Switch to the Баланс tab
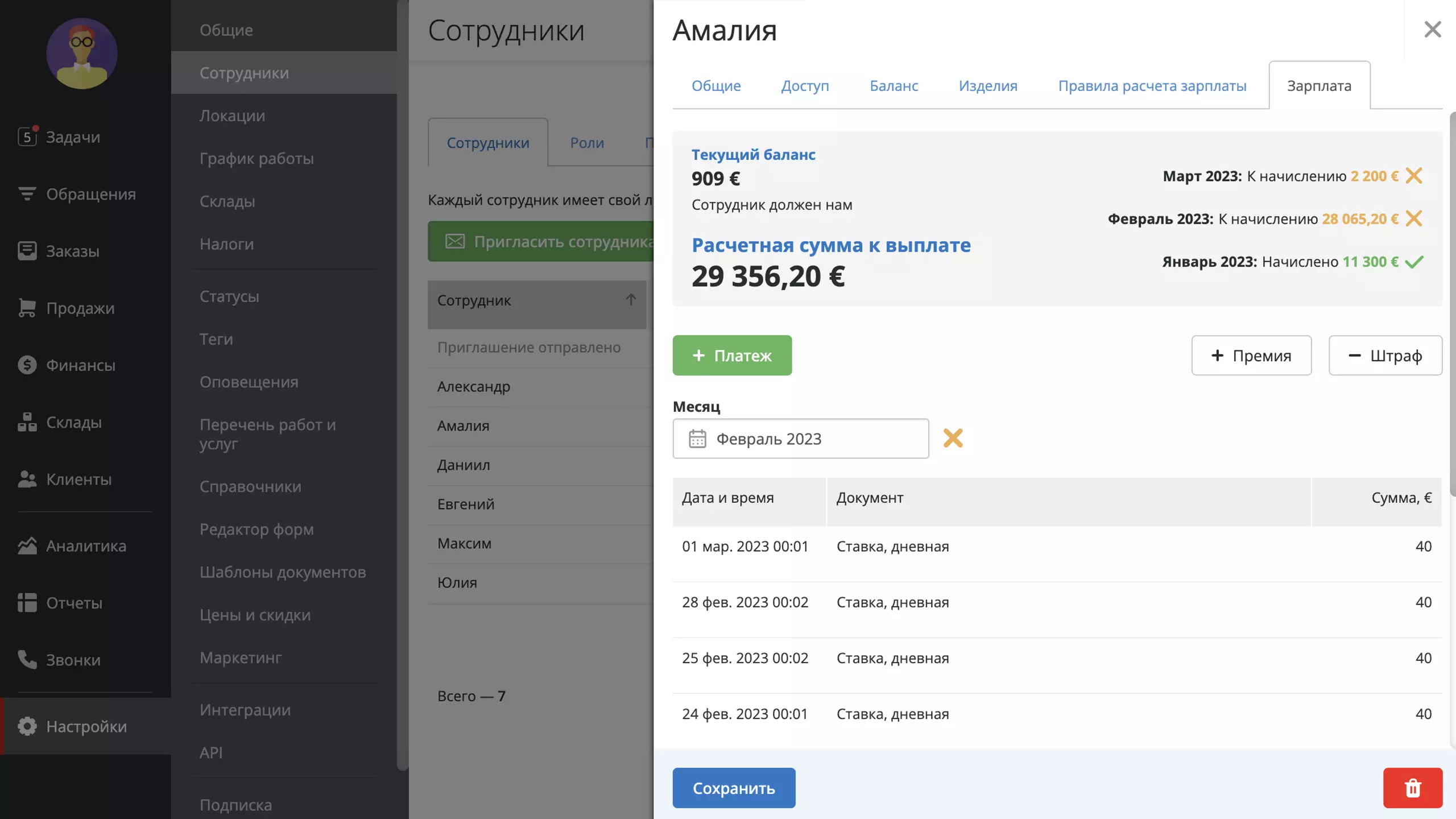 tap(894, 85)
